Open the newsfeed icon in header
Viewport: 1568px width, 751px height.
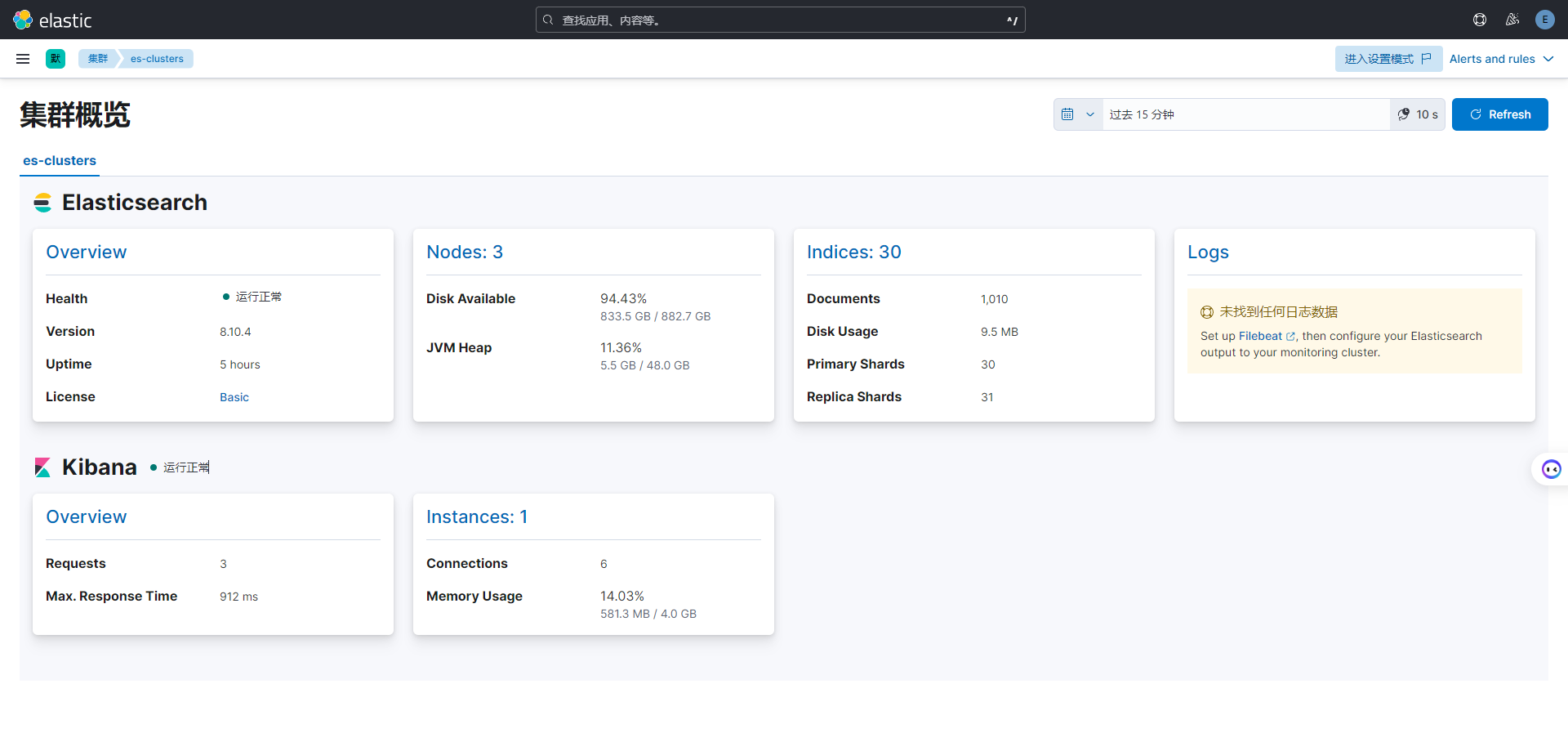click(x=1512, y=20)
